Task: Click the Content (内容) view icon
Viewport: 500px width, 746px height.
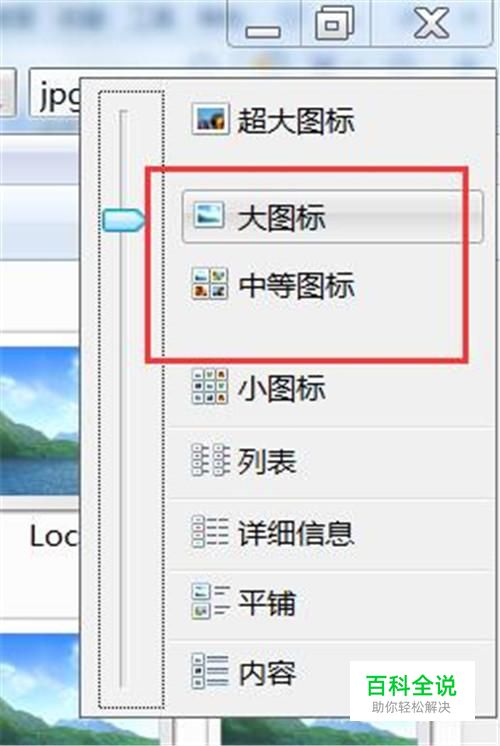Action: coord(210,671)
